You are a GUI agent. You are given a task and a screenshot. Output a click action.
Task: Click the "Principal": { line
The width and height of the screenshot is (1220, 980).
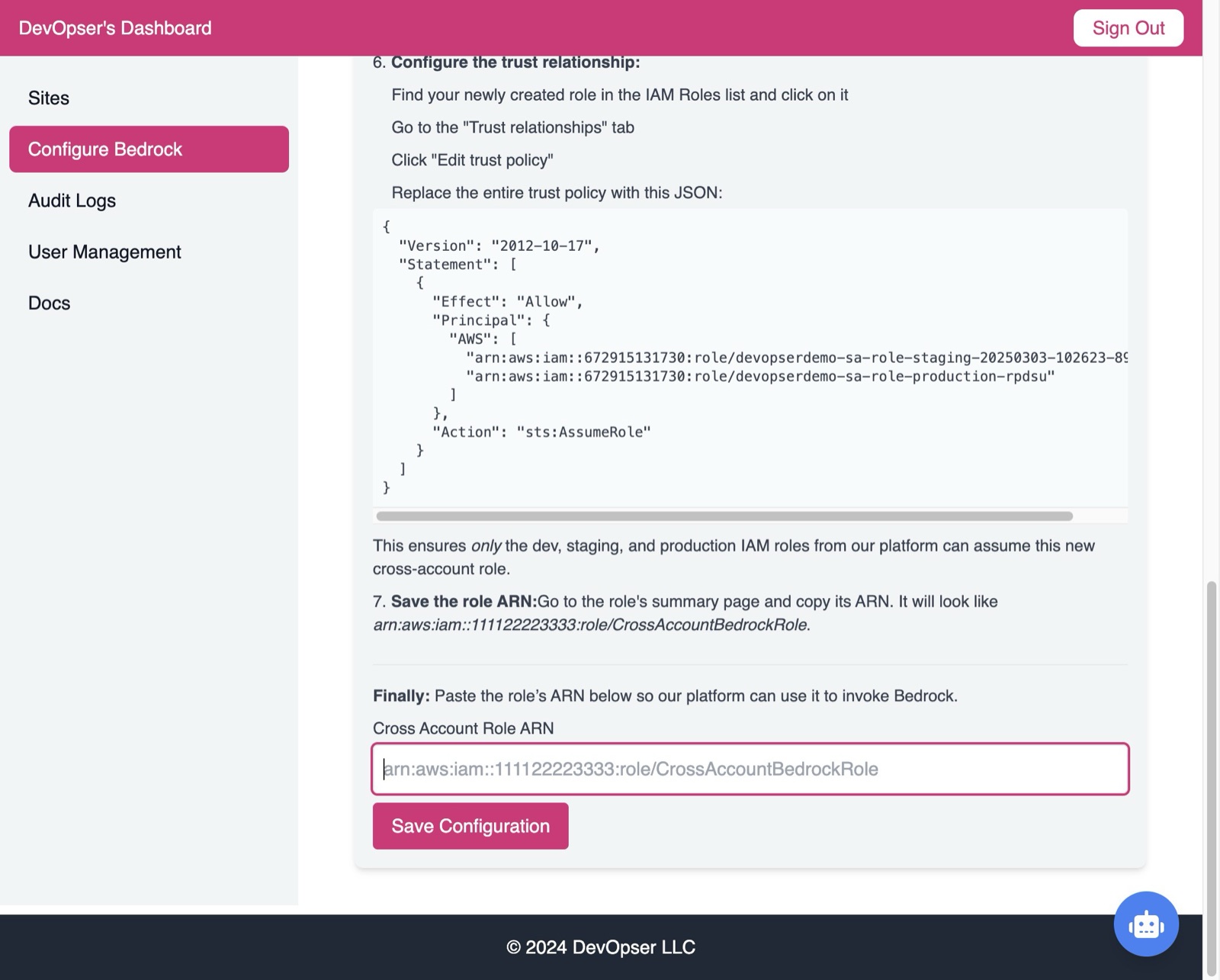point(491,320)
